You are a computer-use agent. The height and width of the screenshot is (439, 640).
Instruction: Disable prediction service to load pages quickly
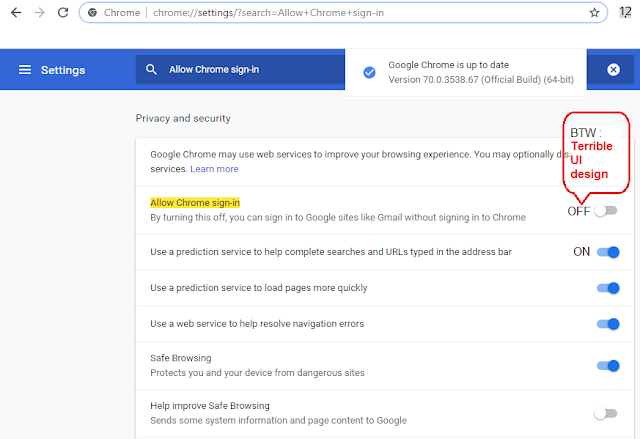[608, 288]
